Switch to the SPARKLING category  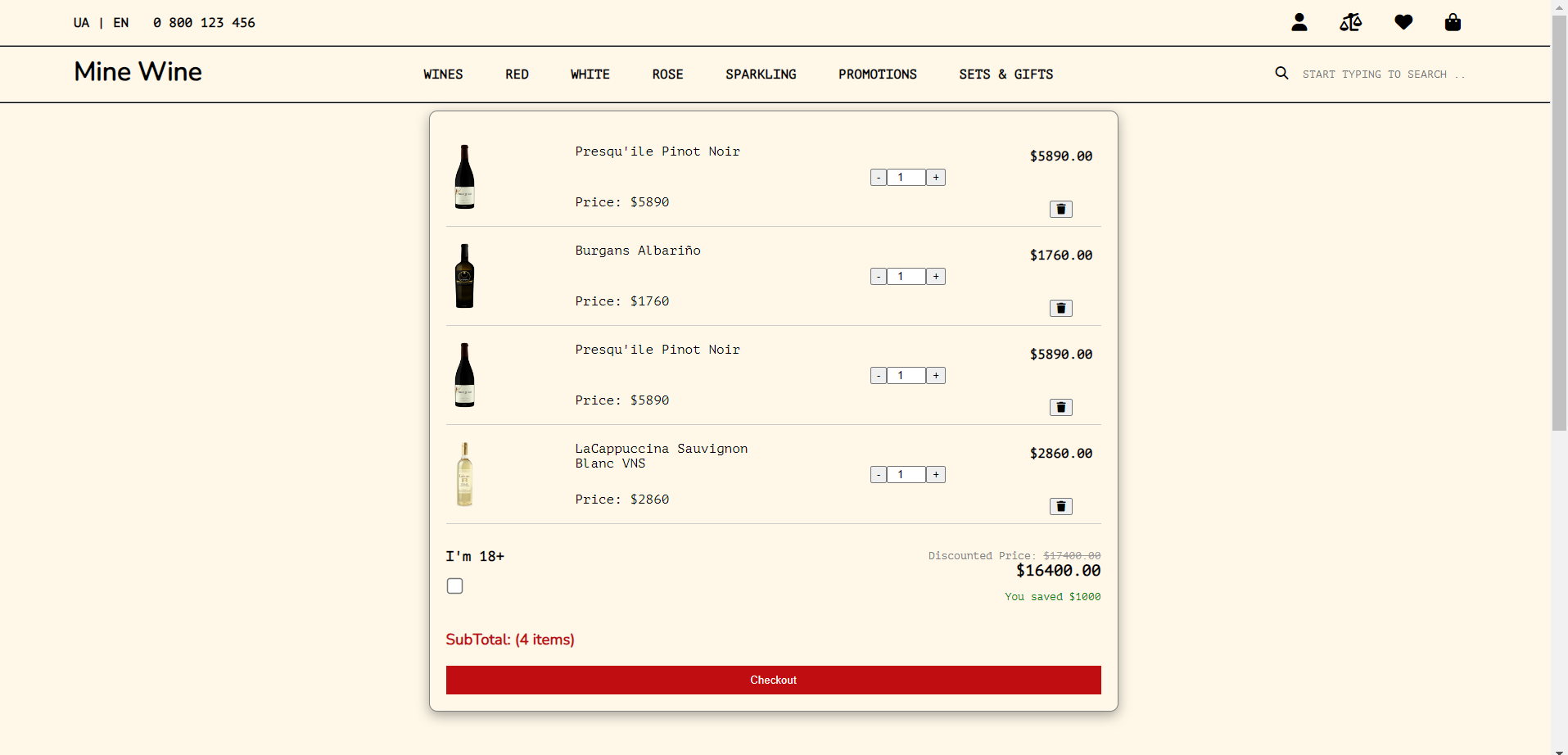(x=761, y=74)
